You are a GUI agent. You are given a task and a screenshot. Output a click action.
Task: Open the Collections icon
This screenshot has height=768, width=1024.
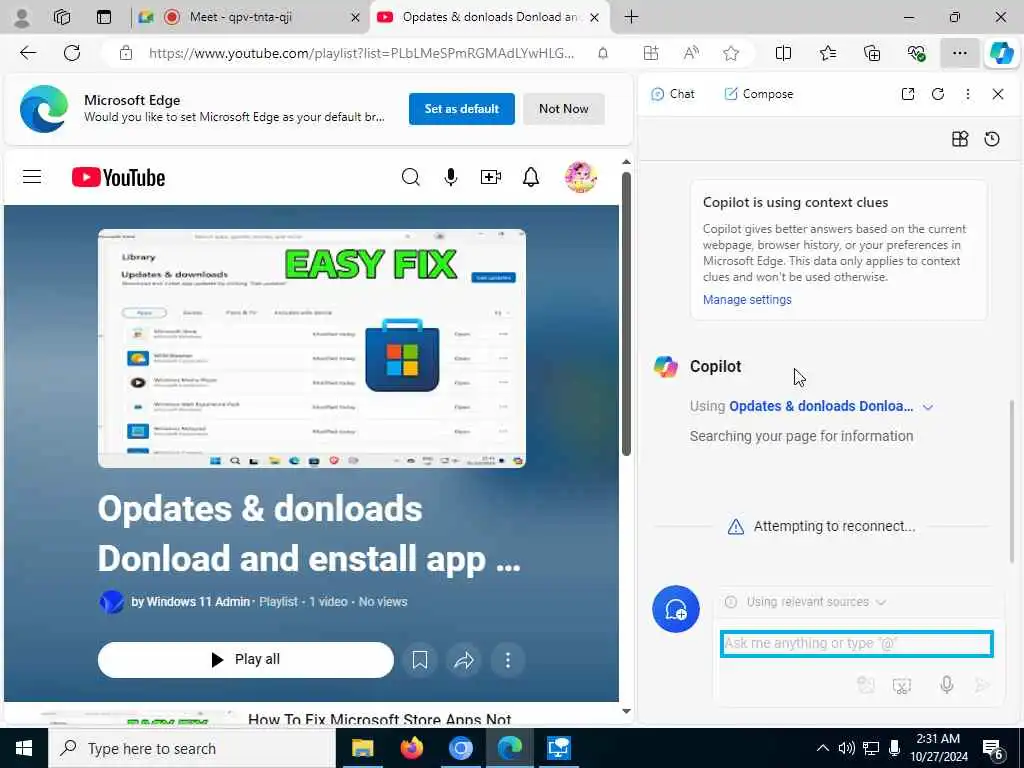(872, 54)
